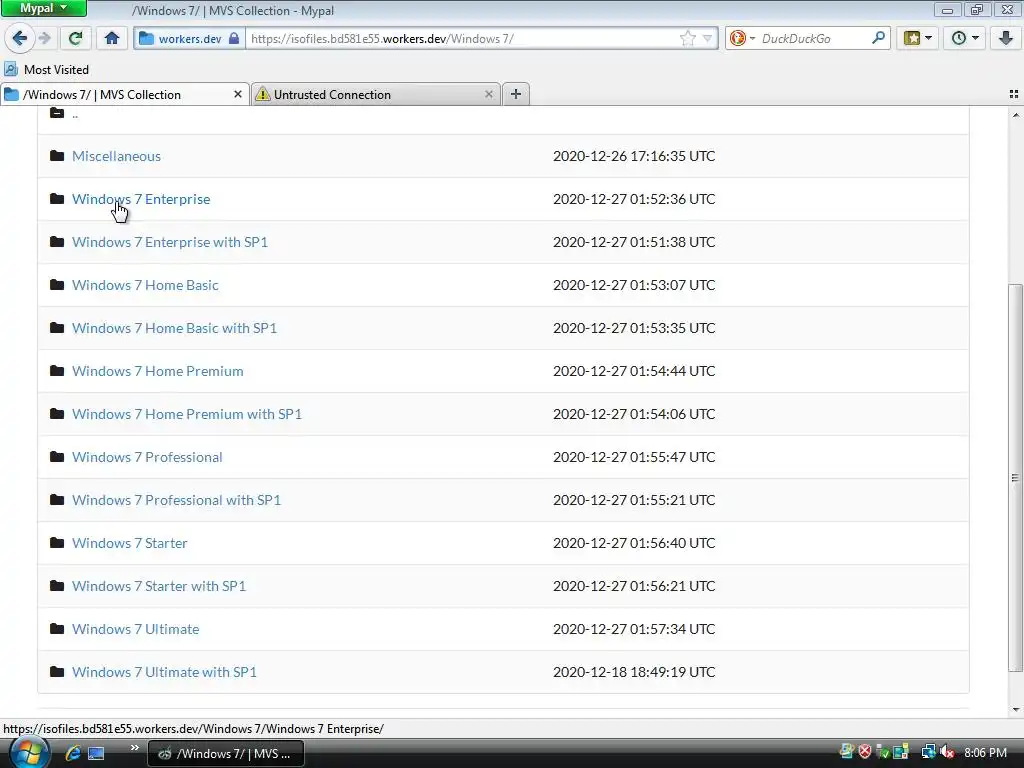Open the URL history dropdown arrow

point(707,39)
